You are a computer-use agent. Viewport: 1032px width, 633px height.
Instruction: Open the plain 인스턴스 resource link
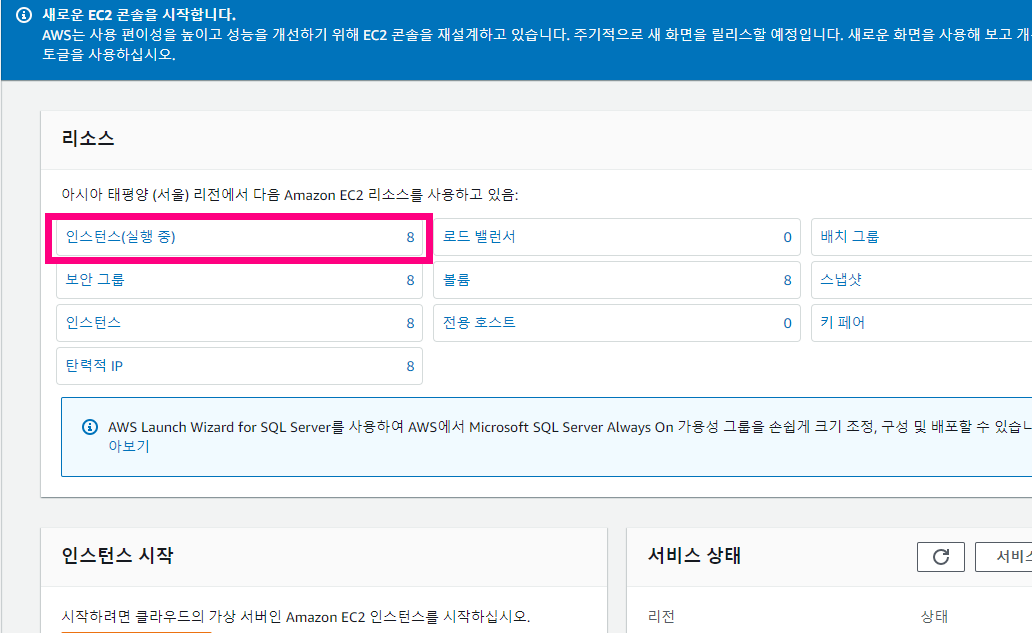coord(93,322)
